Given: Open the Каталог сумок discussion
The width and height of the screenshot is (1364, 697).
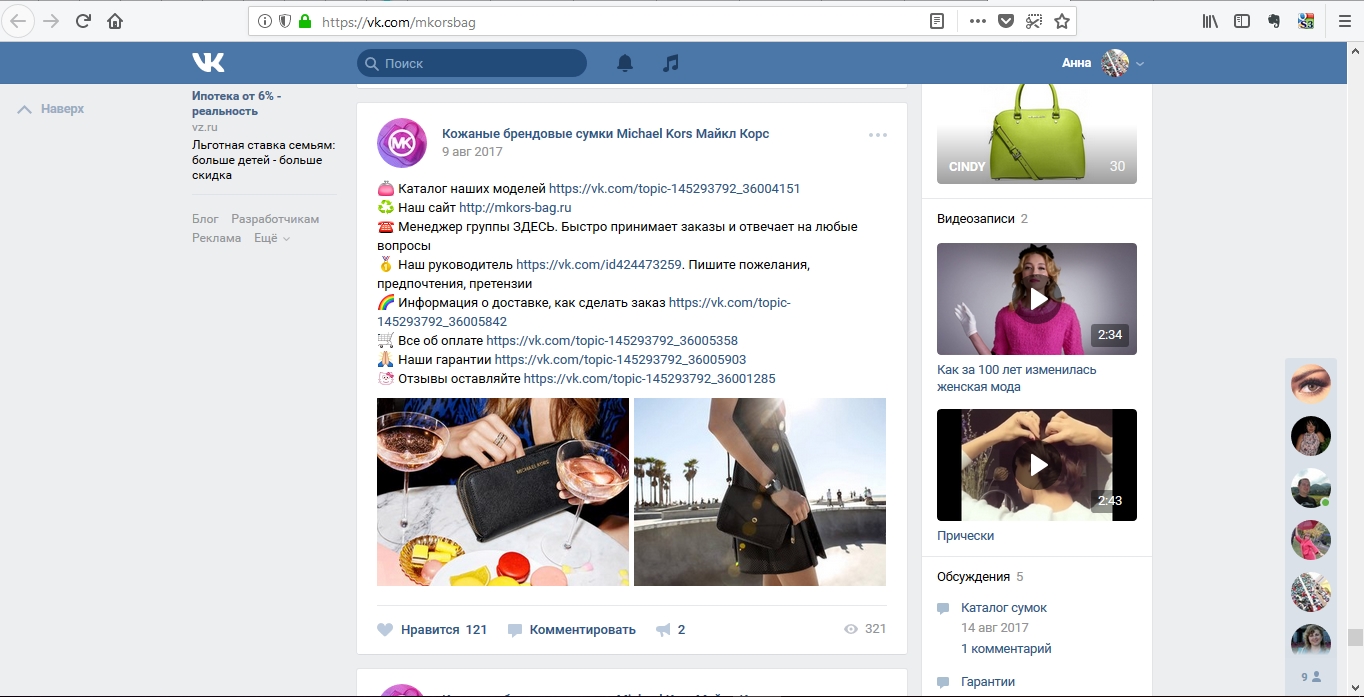Looking at the screenshot, I should point(1004,607).
